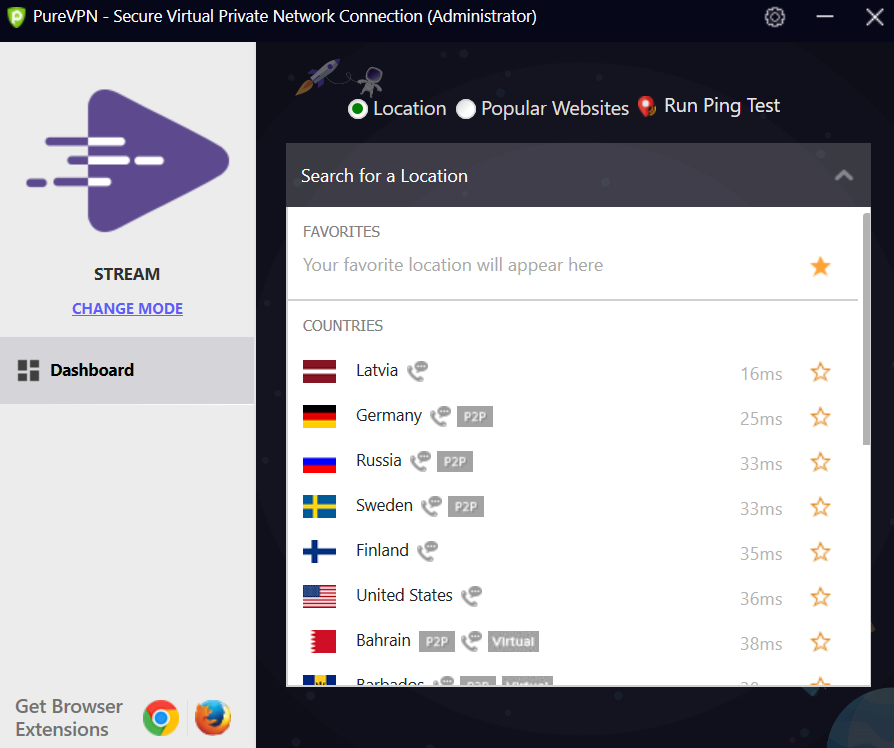This screenshot has width=894, height=748.
Task: Click the VoIP phone icon beside Latvia
Action: [417, 371]
